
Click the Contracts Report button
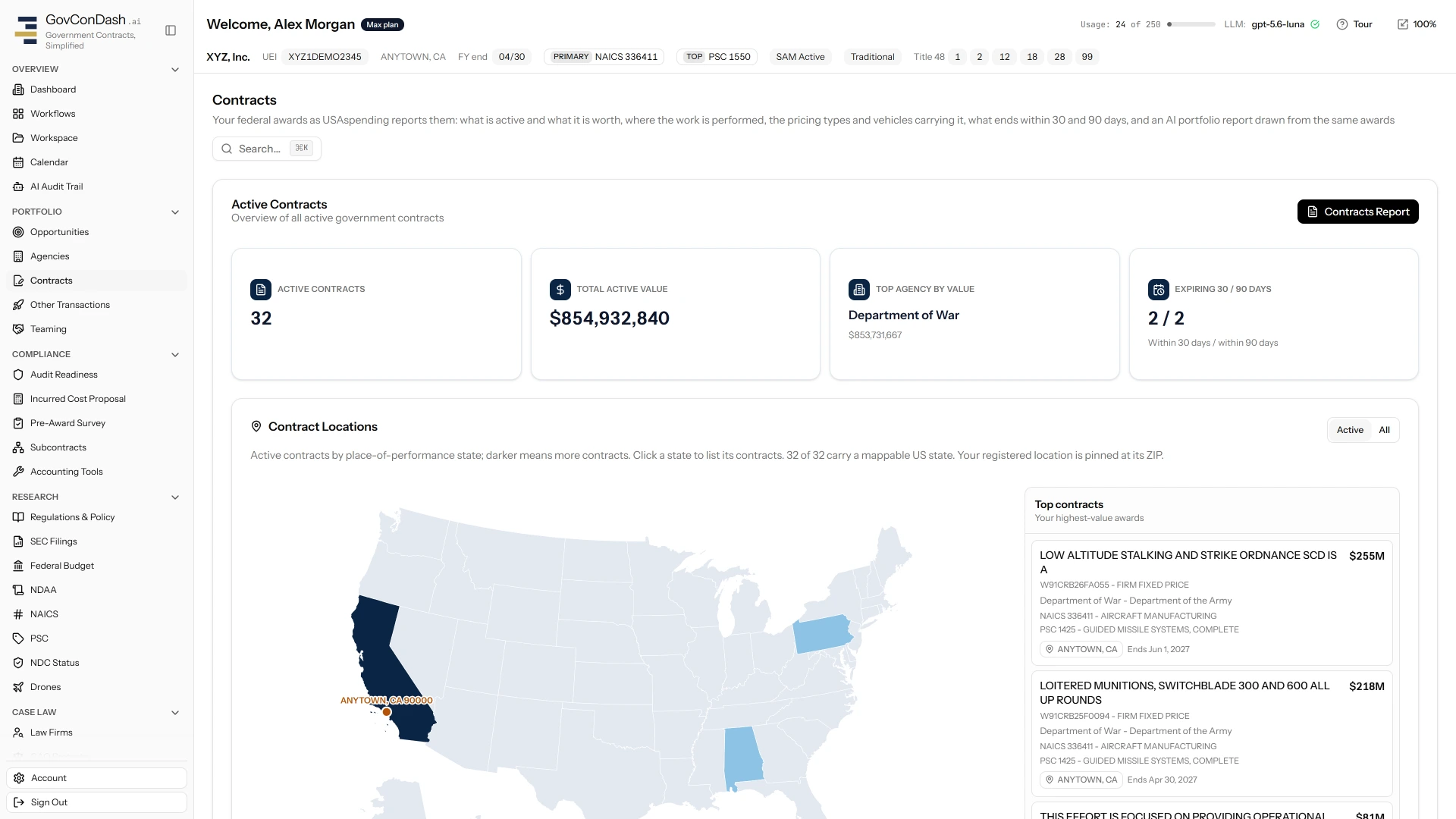(x=1357, y=212)
